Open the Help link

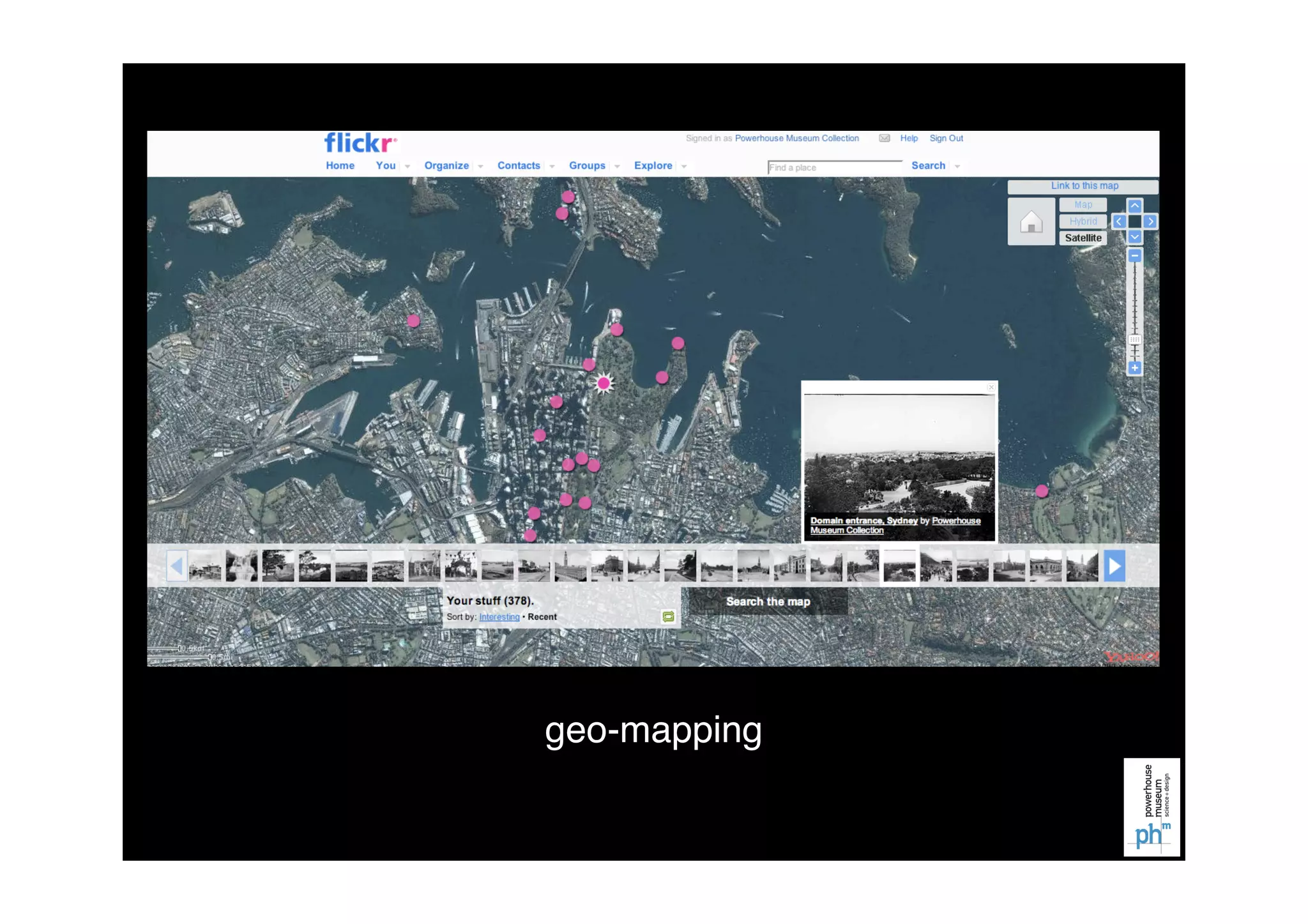909,138
